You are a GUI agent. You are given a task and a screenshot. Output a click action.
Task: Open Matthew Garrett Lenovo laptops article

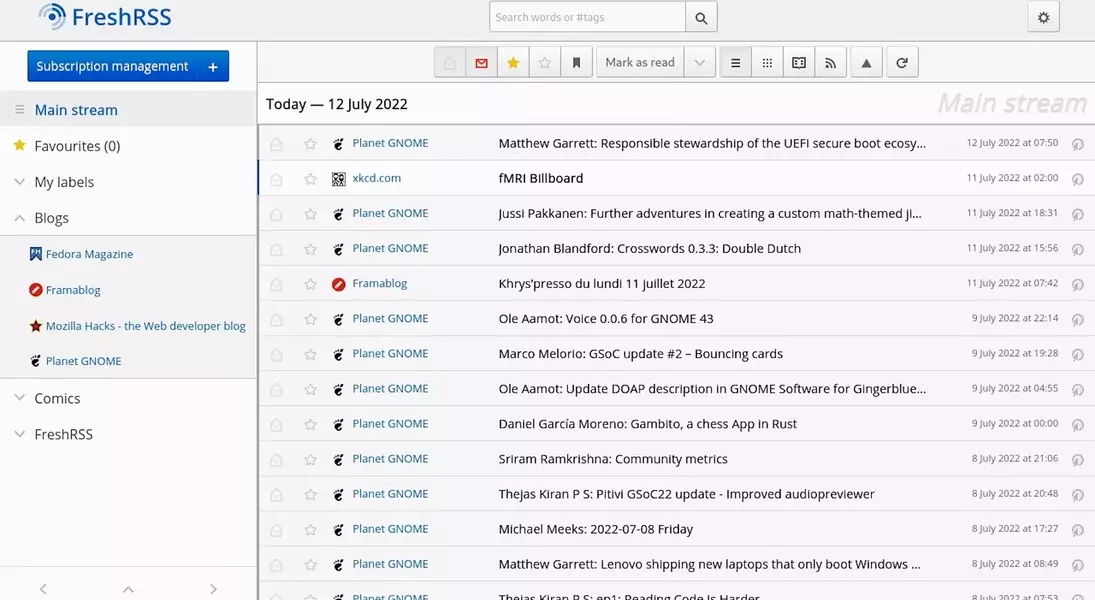[x=709, y=564]
